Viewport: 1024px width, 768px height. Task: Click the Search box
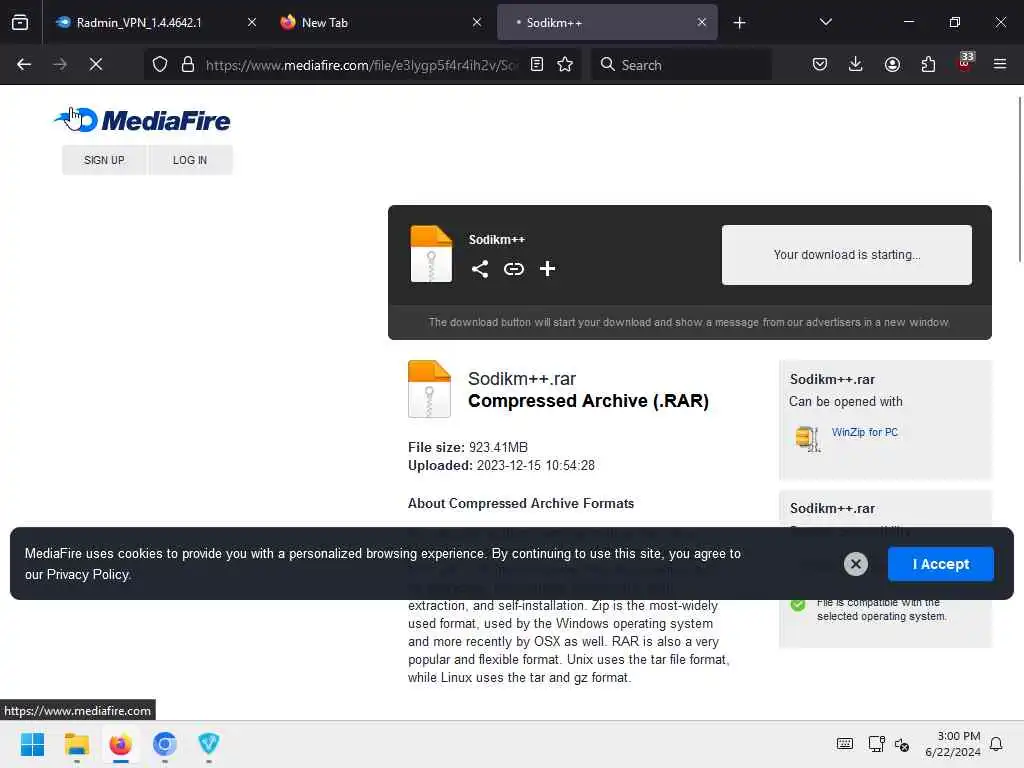point(681,65)
